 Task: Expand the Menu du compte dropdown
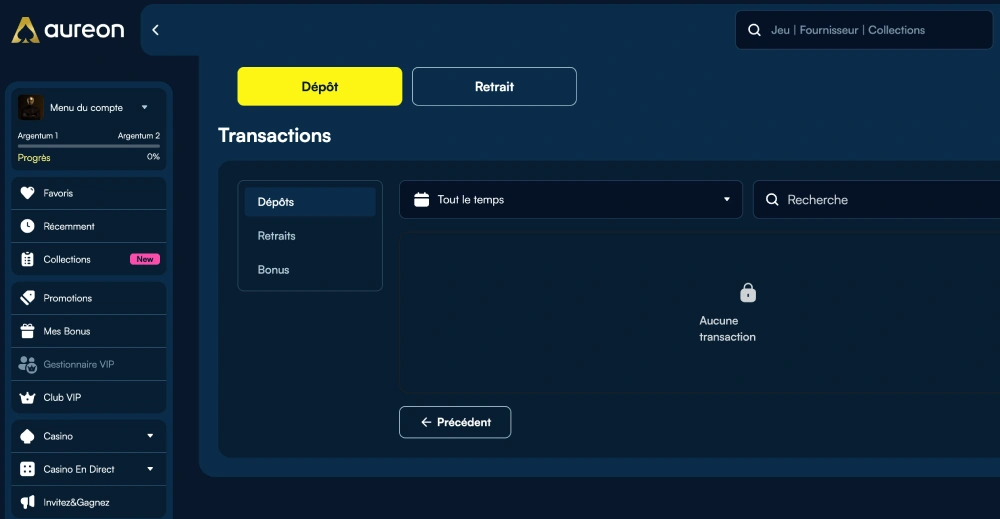point(145,107)
